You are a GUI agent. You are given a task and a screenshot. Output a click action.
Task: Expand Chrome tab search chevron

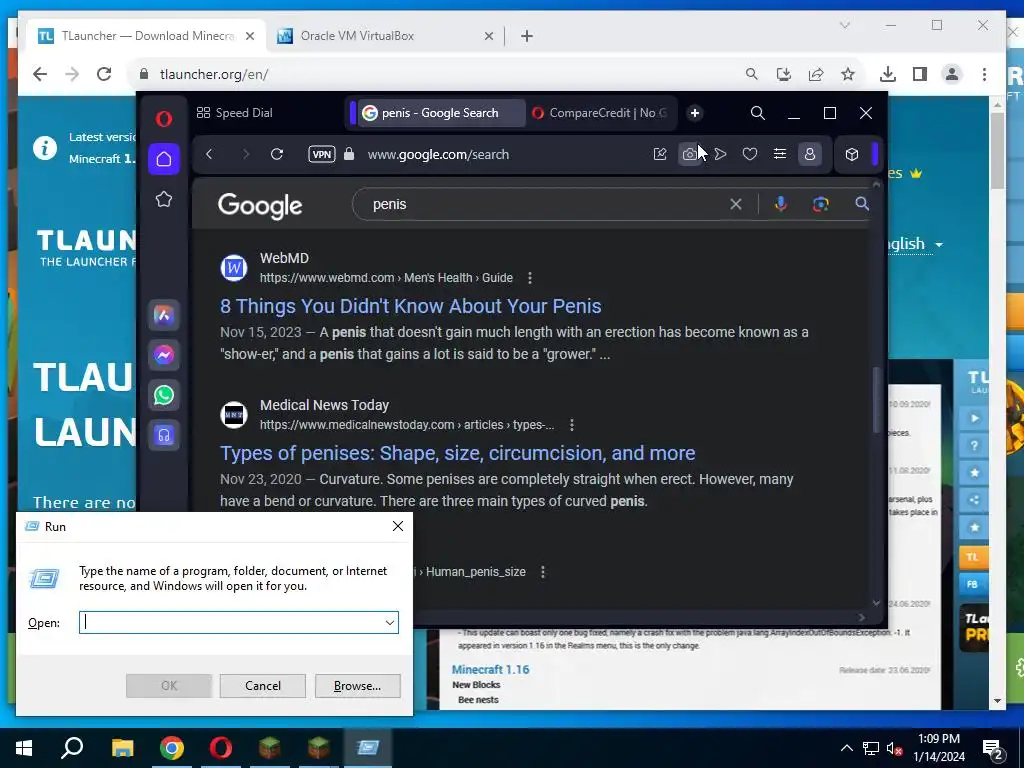[844, 25]
